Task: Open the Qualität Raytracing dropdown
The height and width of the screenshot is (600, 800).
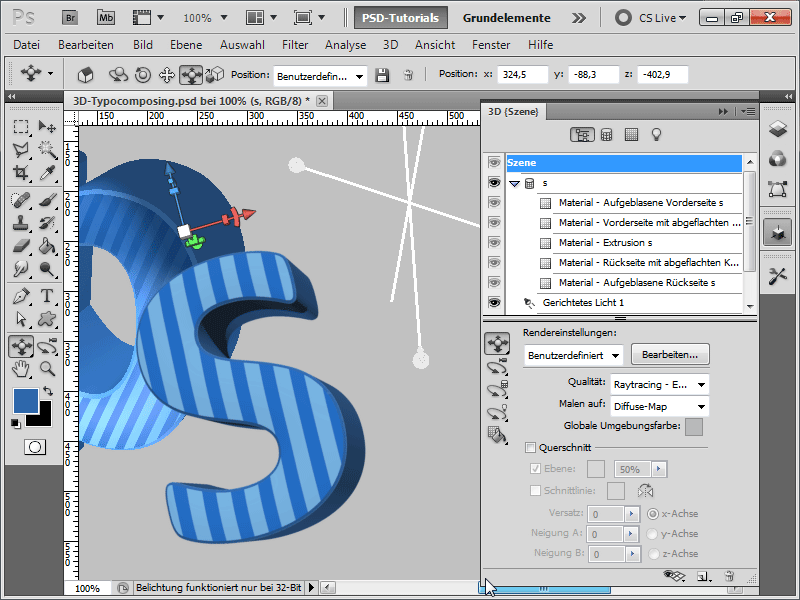Action: coord(659,385)
